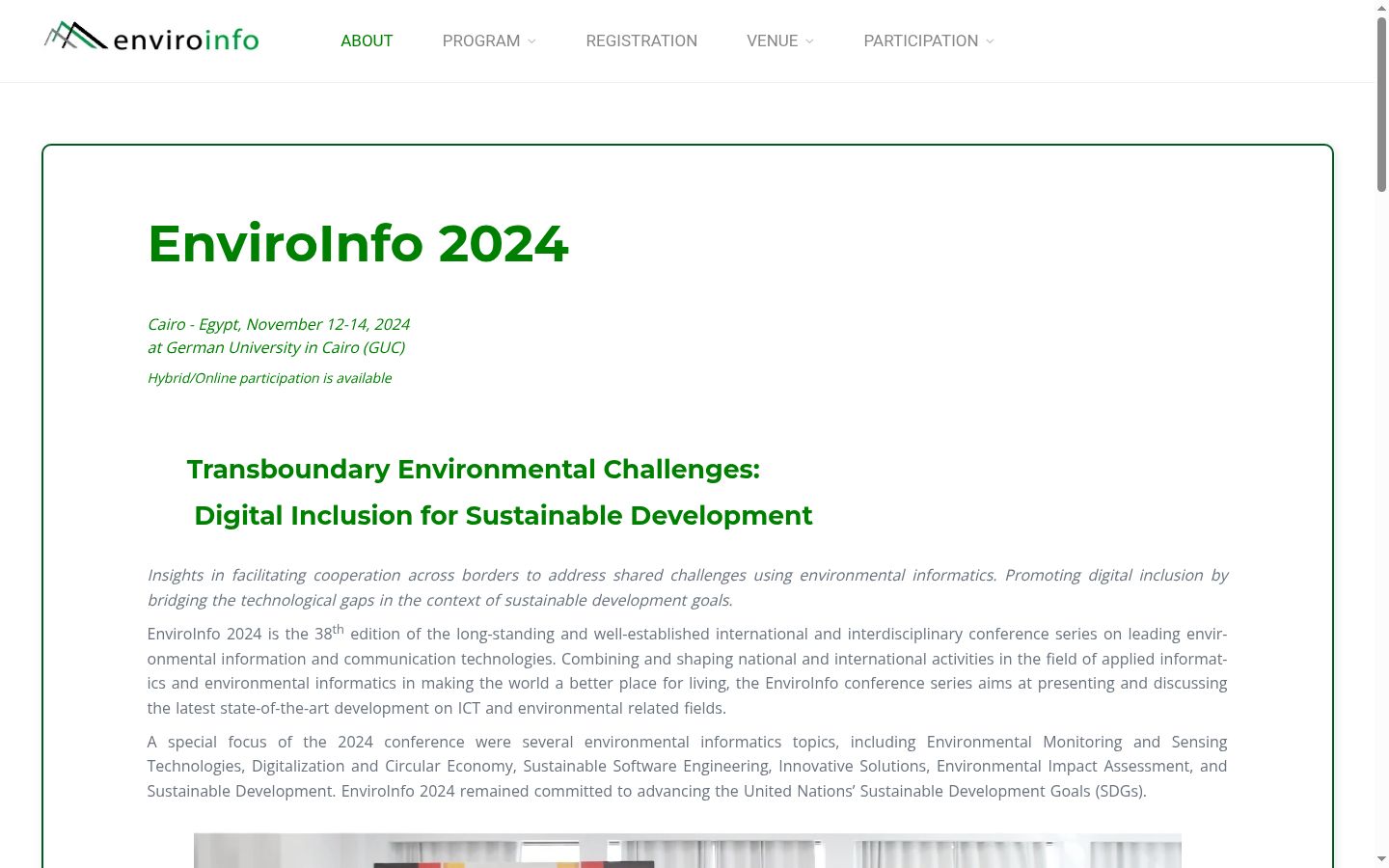Click the vertical scrollbar thumb
Screen dimensions: 1389x868
(1381, 104)
